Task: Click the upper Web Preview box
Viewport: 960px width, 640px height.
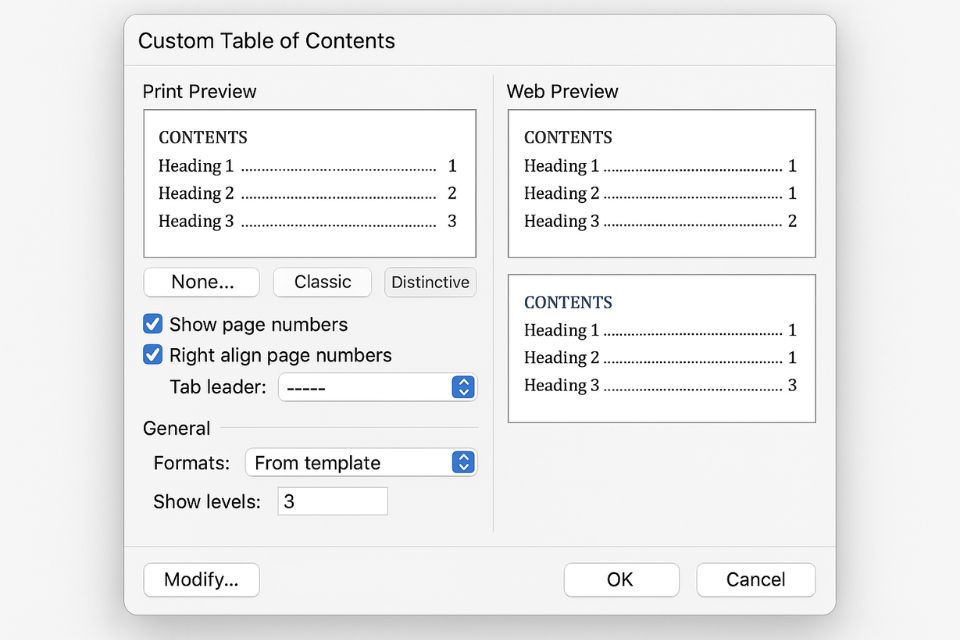Action: 661,184
